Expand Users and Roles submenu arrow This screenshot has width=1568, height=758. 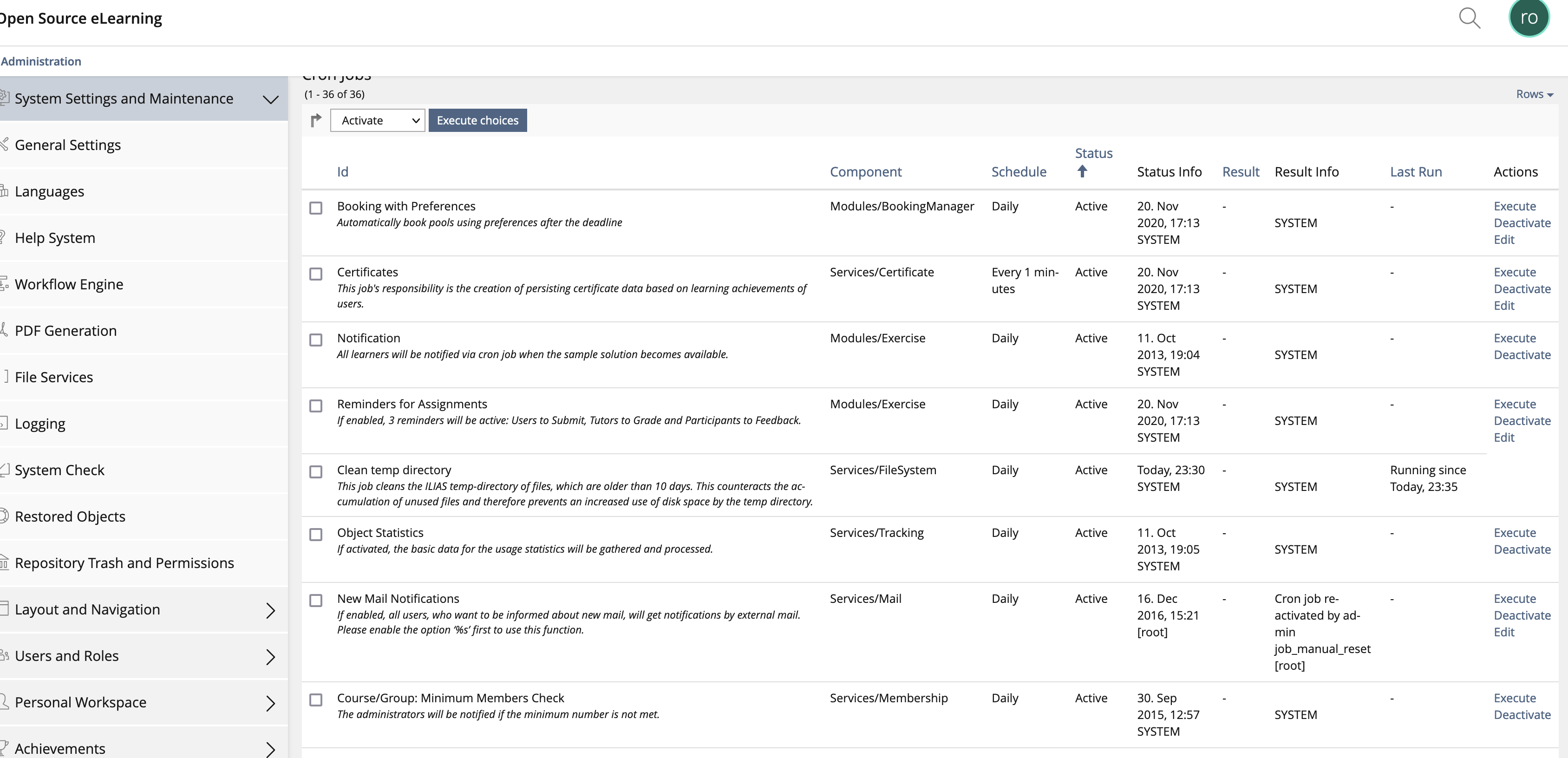271,656
